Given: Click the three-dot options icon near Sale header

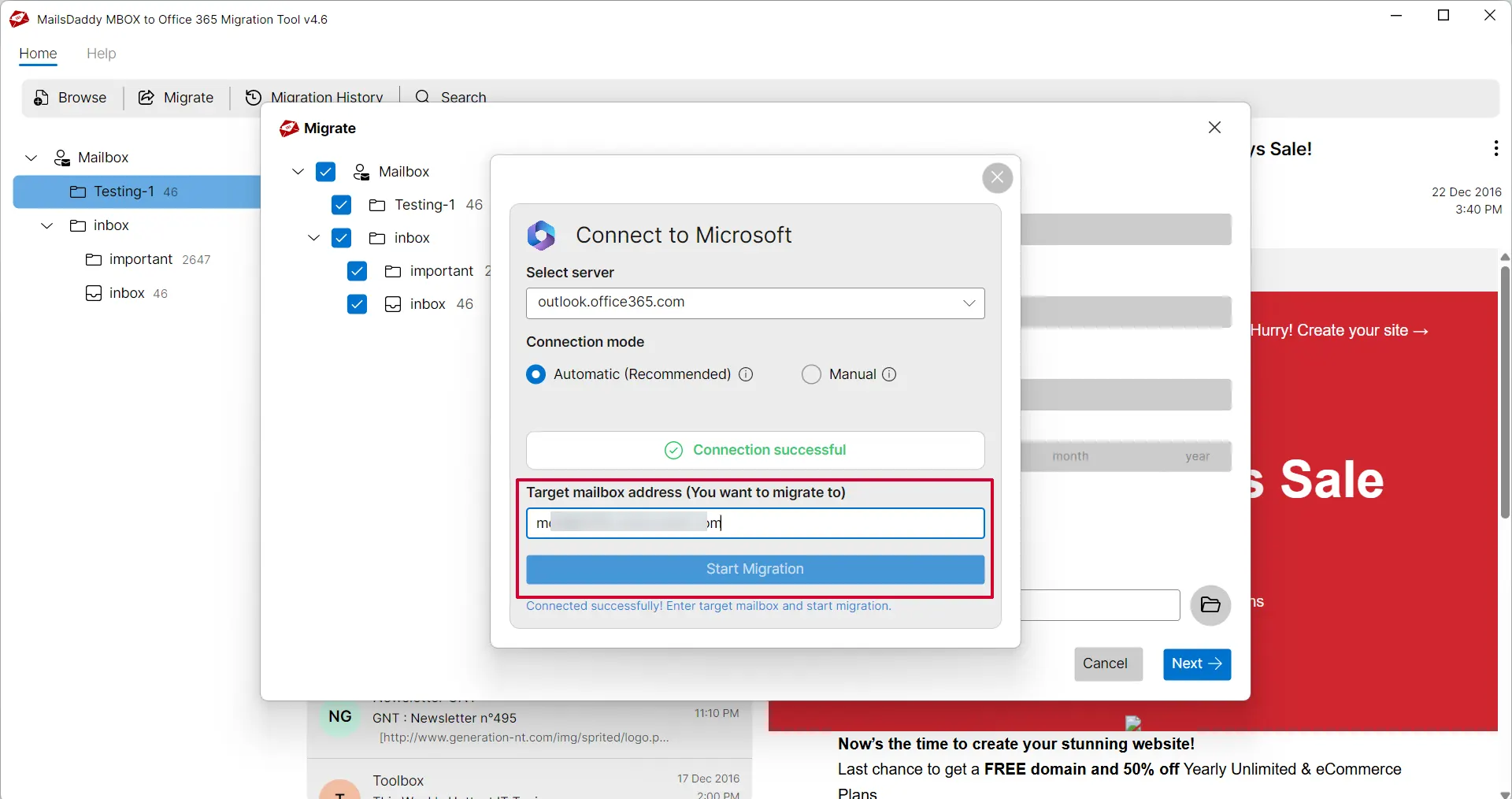Looking at the screenshot, I should (x=1495, y=148).
